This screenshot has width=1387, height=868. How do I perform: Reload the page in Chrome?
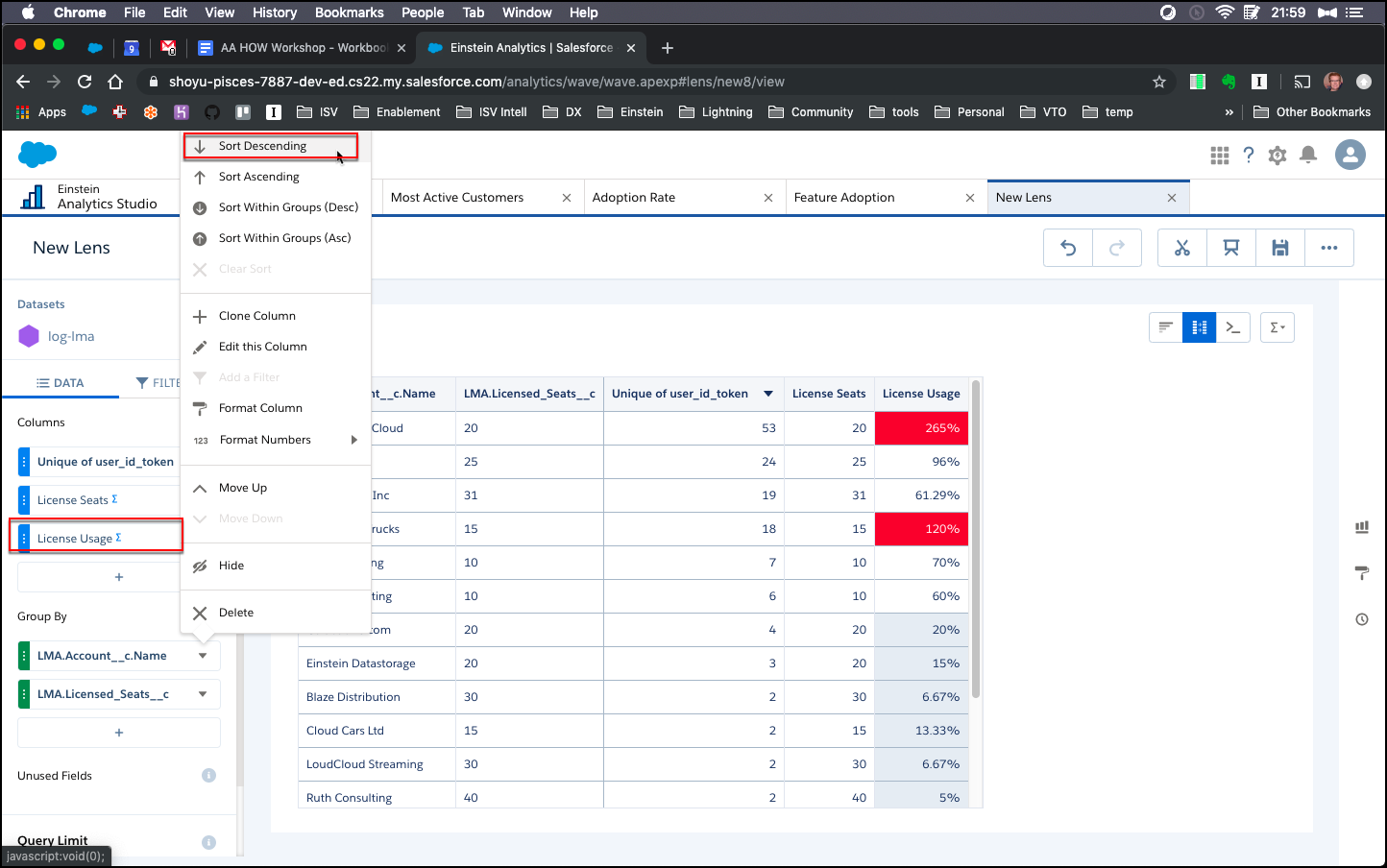(85, 82)
